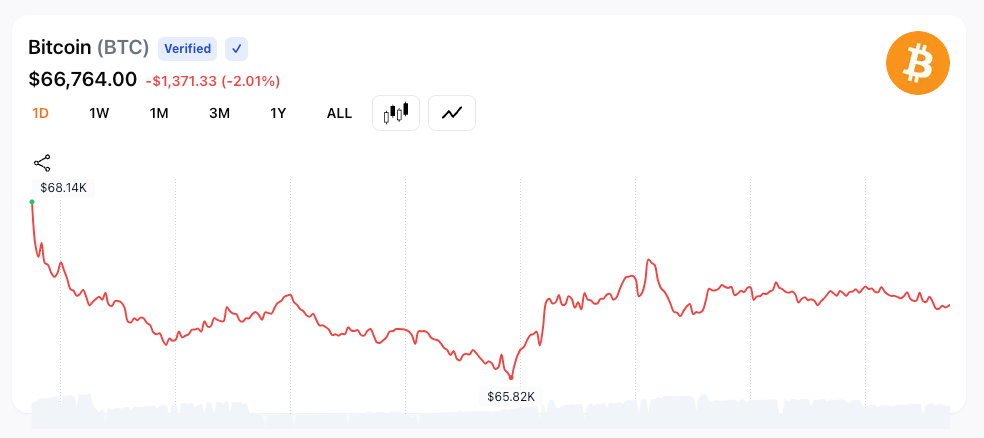Viewport: 984px width, 438px height.
Task: Click the $68.14K high price label
Action: [63, 187]
